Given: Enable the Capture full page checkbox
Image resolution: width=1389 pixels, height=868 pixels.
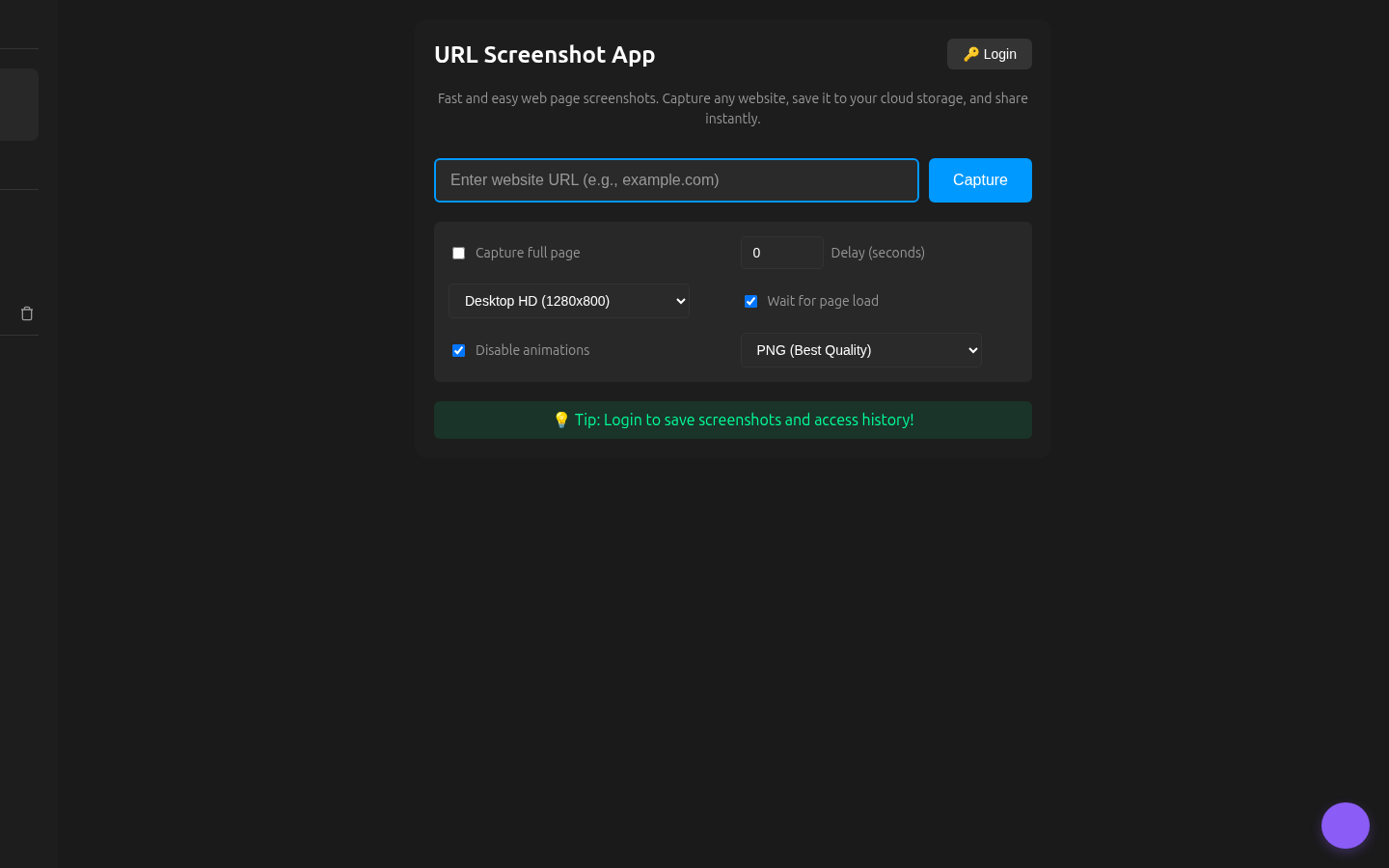Looking at the screenshot, I should 459,254.
